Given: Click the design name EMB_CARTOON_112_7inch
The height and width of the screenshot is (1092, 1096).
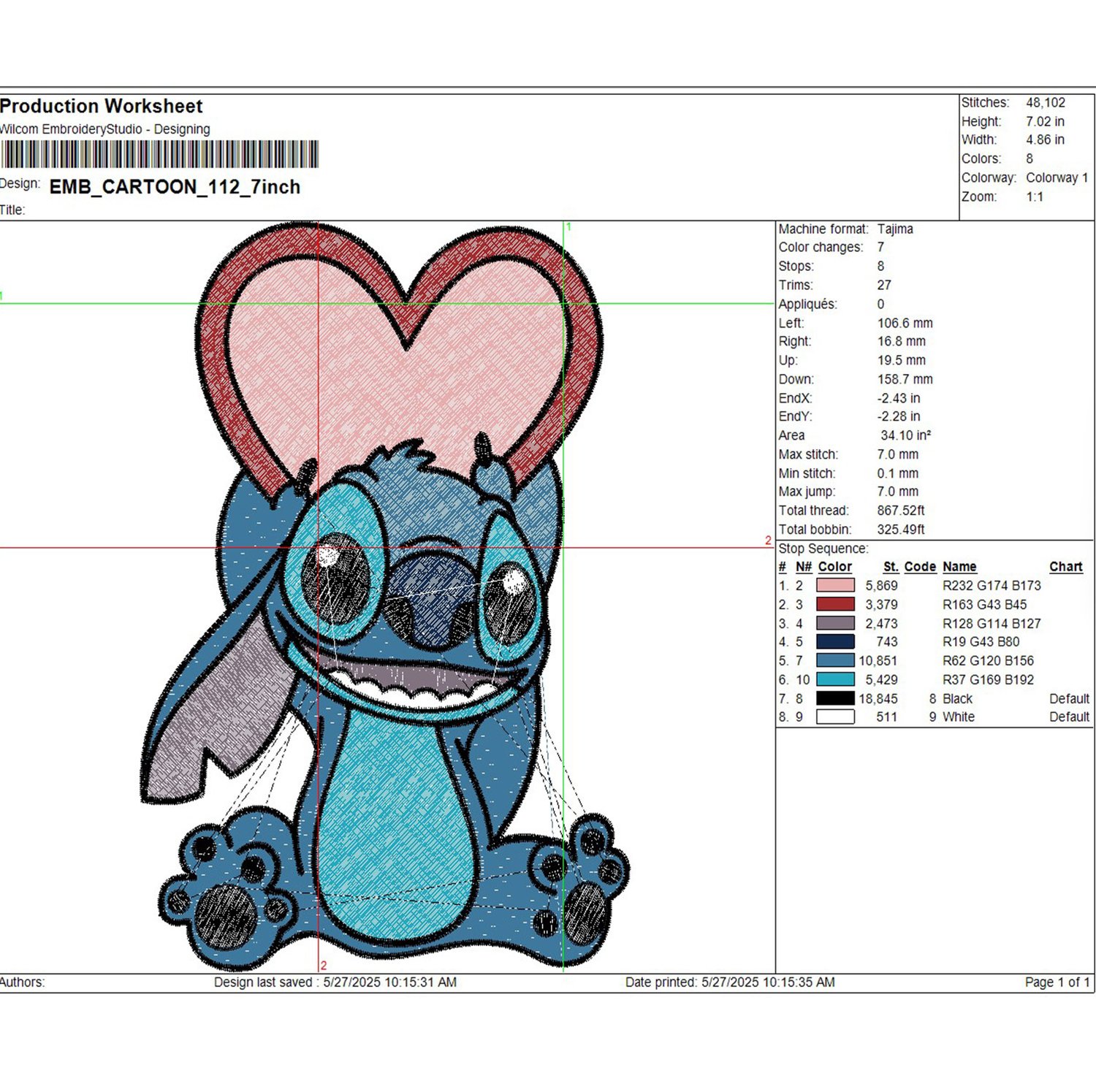Looking at the screenshot, I should 175,187.
